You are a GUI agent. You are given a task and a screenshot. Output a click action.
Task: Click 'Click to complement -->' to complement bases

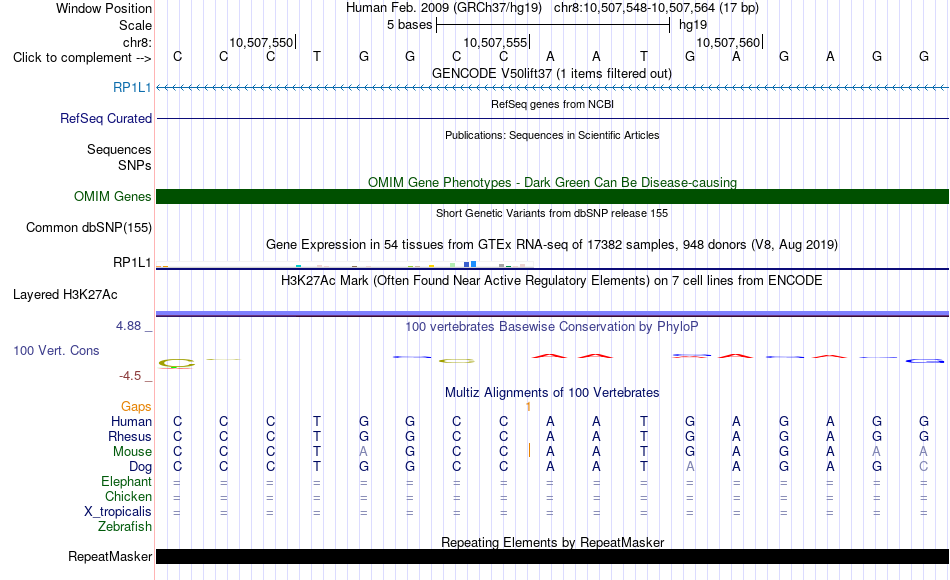tap(82, 58)
